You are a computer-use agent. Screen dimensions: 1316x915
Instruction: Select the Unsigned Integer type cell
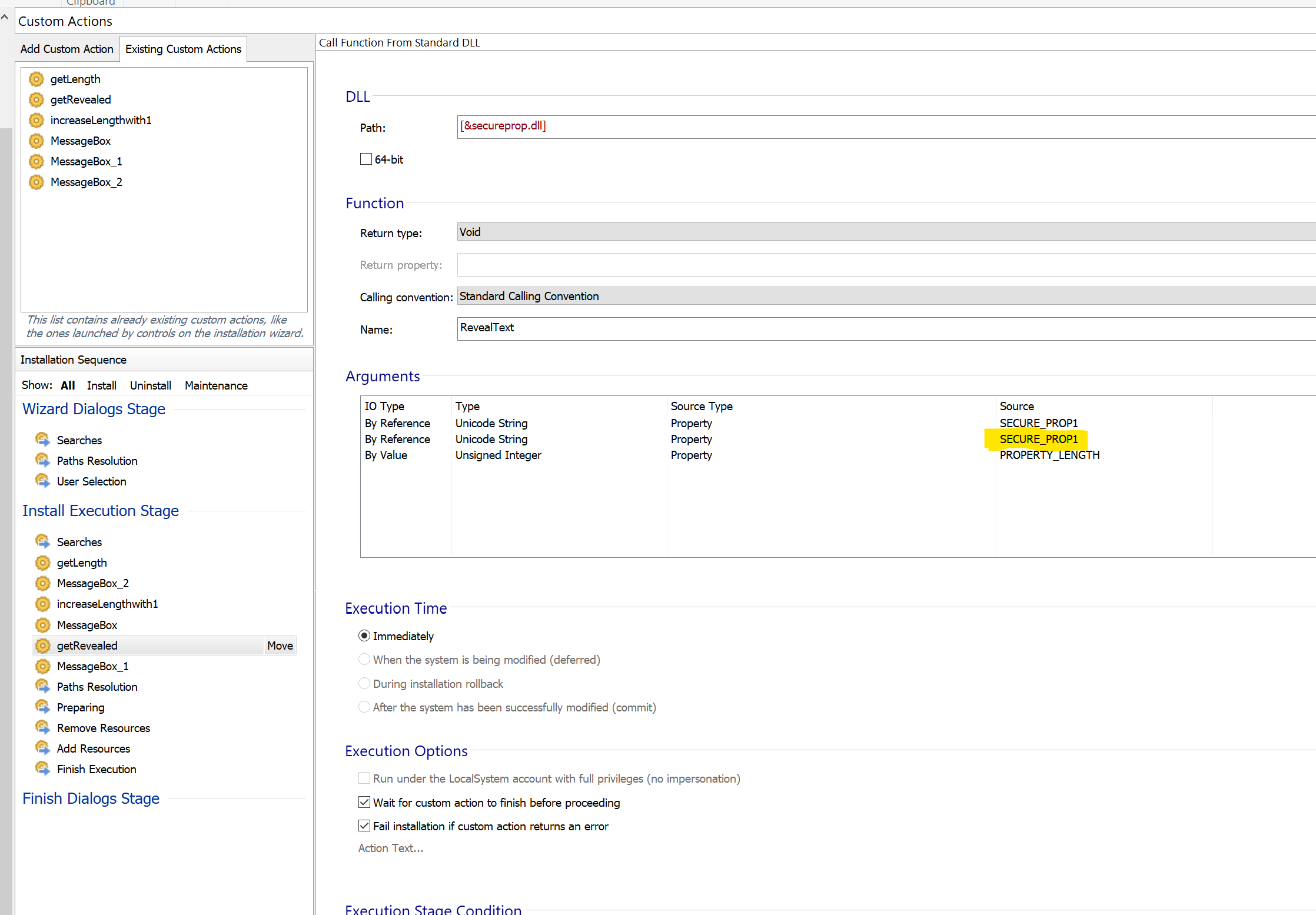click(x=498, y=455)
